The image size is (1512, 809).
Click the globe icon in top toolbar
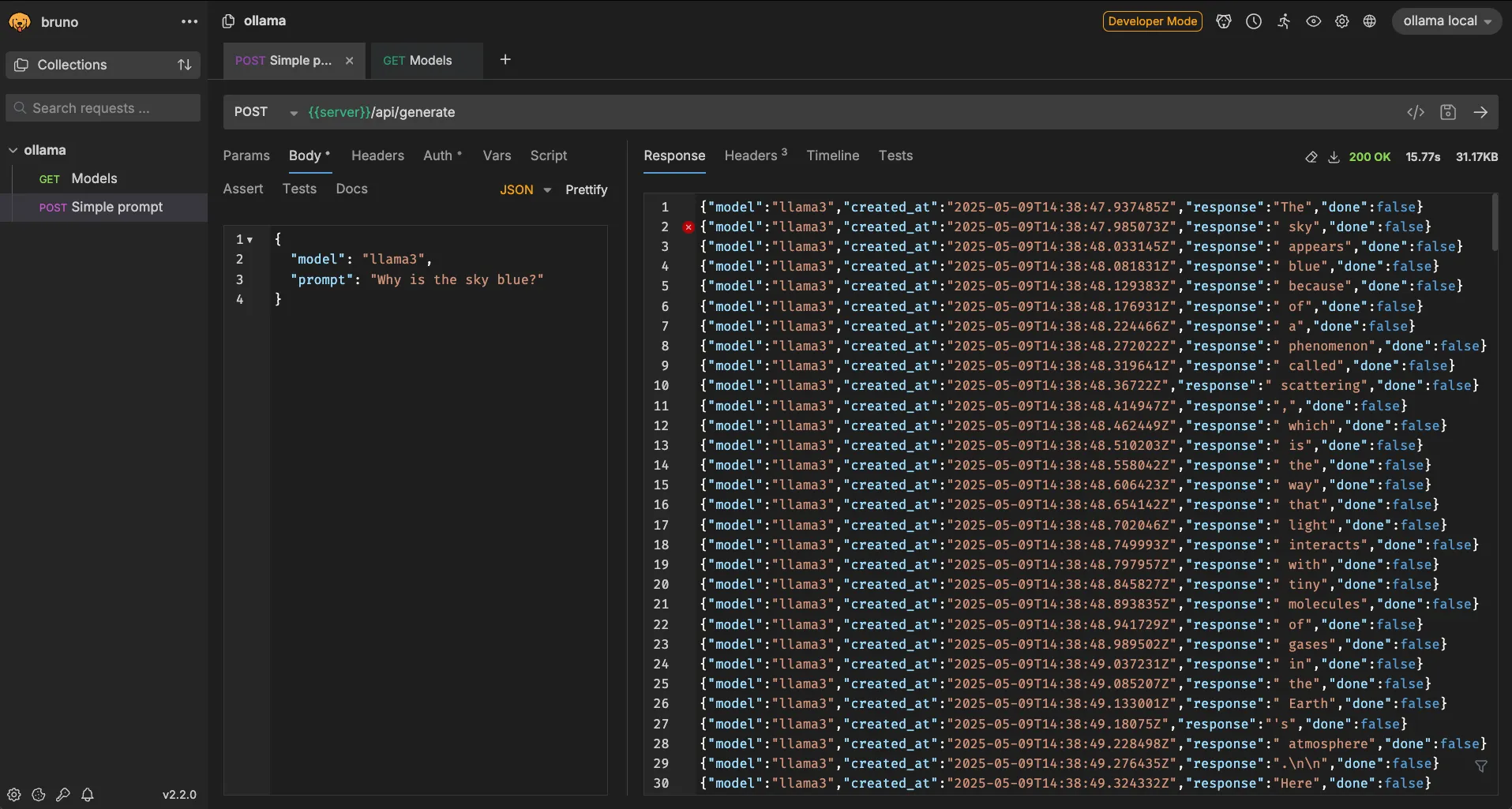pos(1370,21)
